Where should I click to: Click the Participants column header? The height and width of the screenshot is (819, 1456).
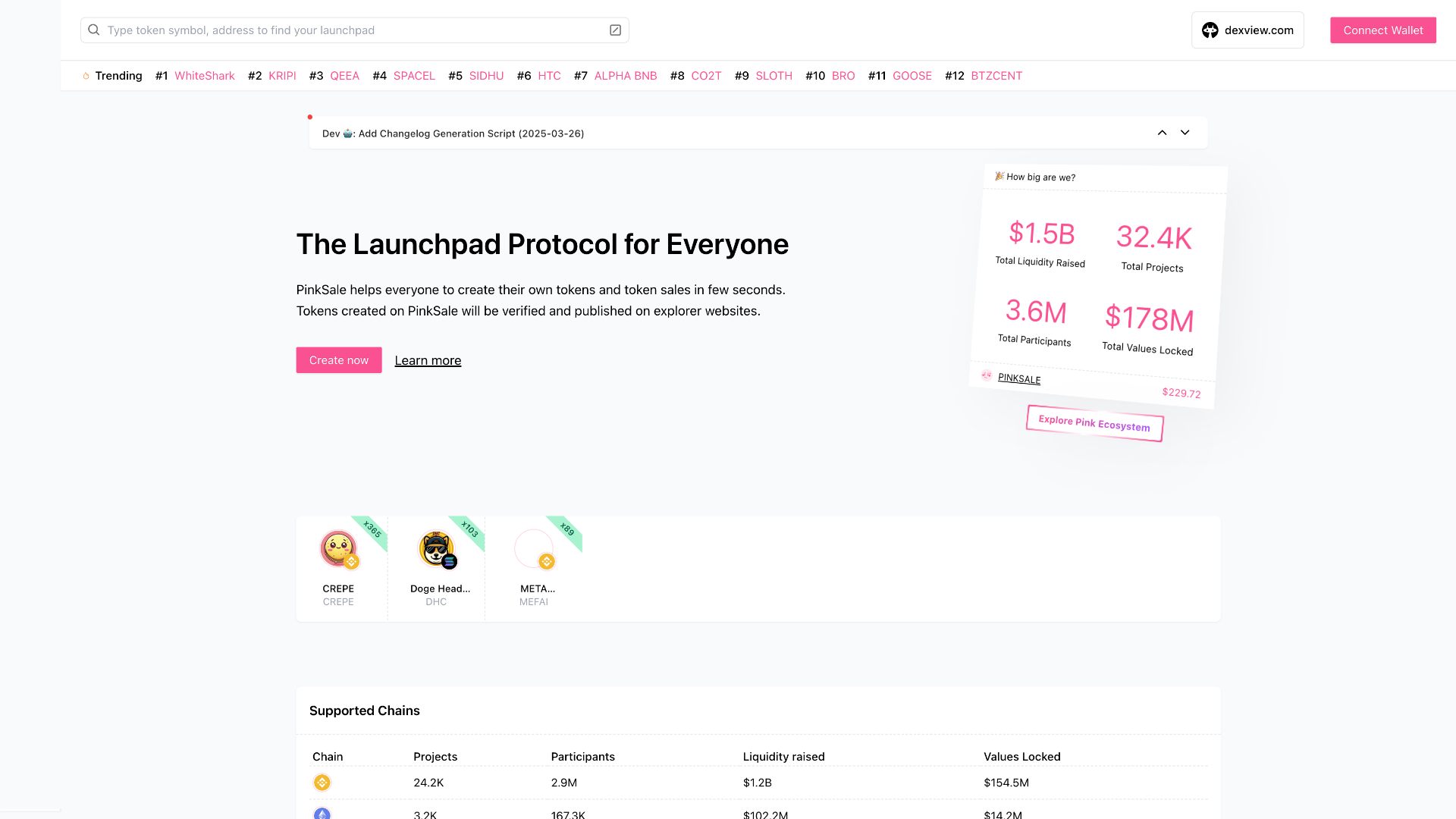point(583,757)
